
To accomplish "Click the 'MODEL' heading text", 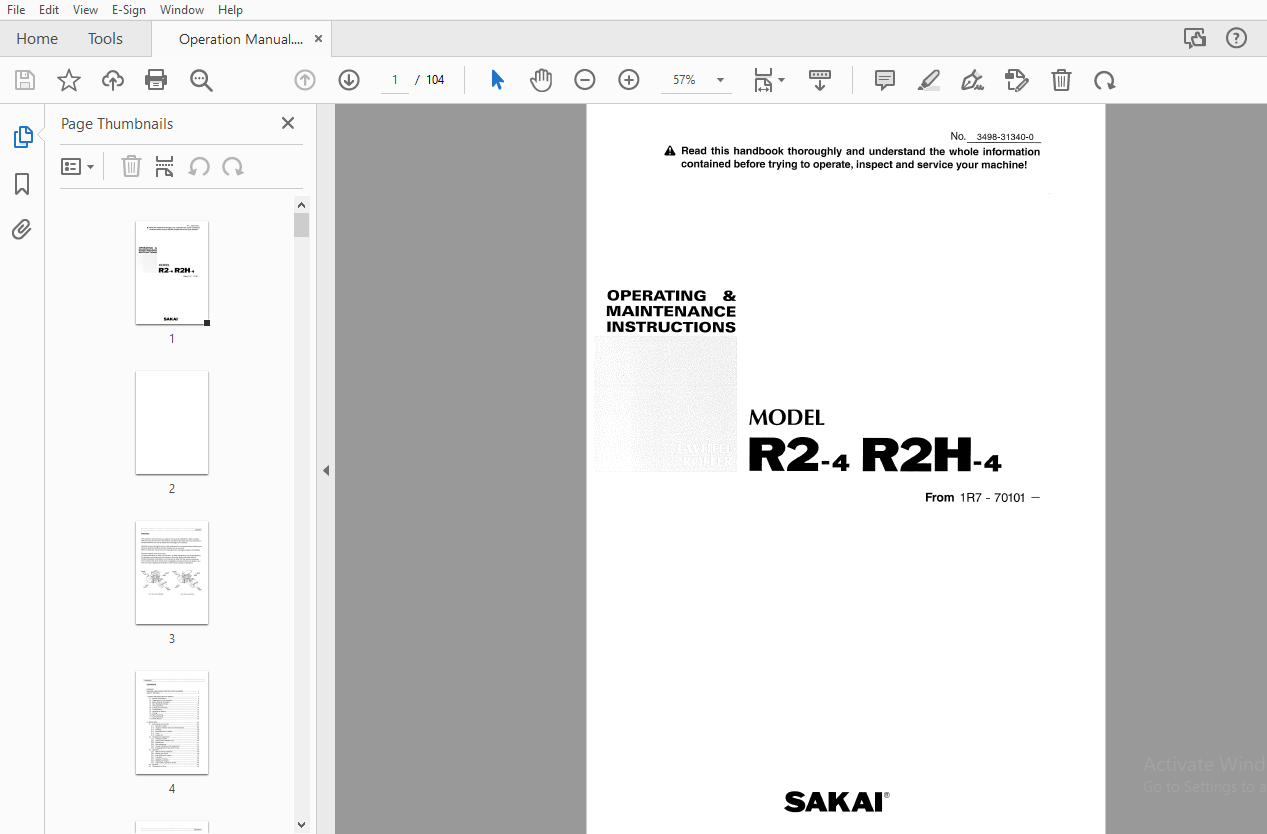I will point(786,418).
